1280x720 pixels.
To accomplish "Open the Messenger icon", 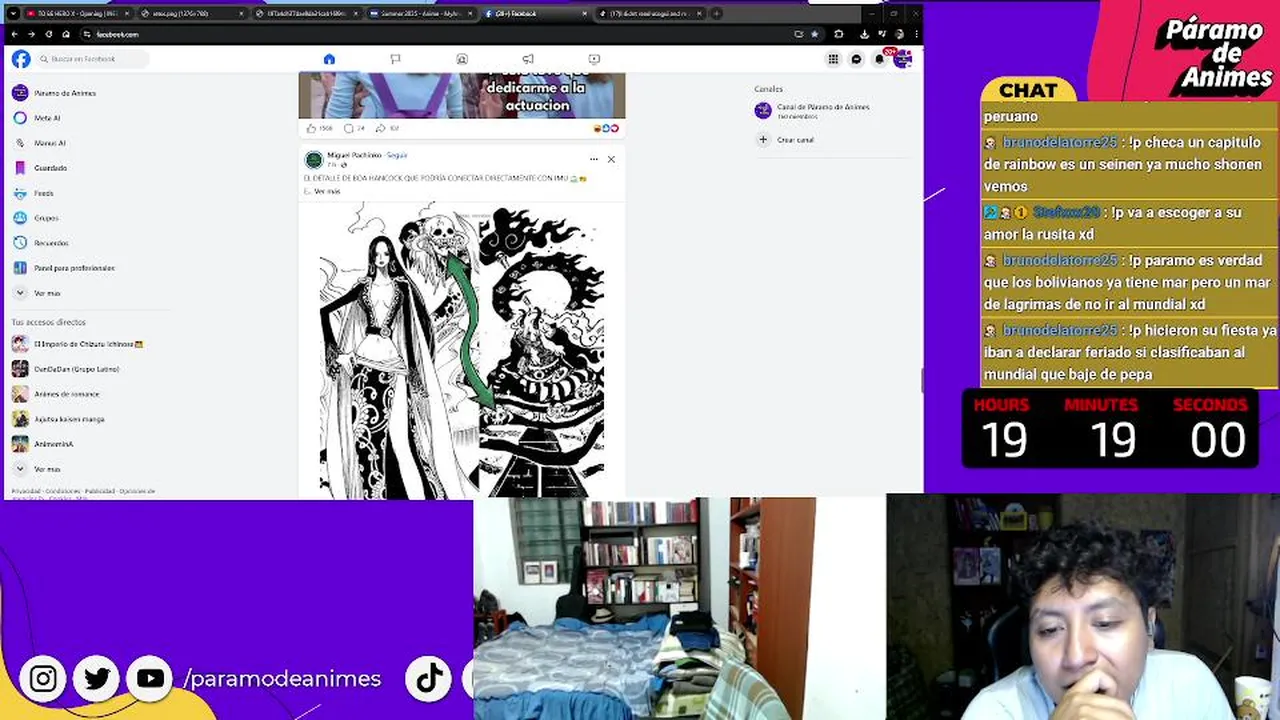I will [856, 59].
